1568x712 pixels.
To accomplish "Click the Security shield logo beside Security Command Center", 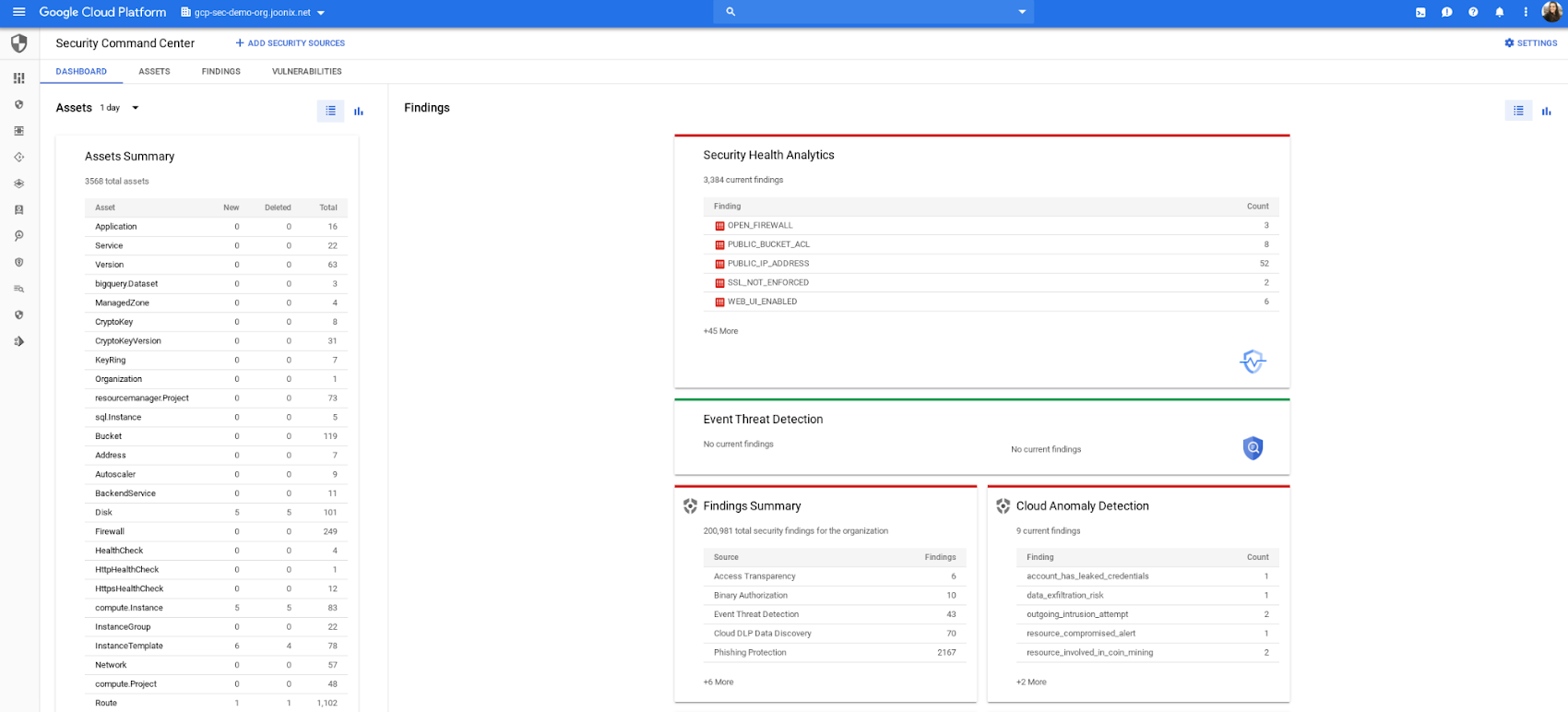I will (x=18, y=43).
